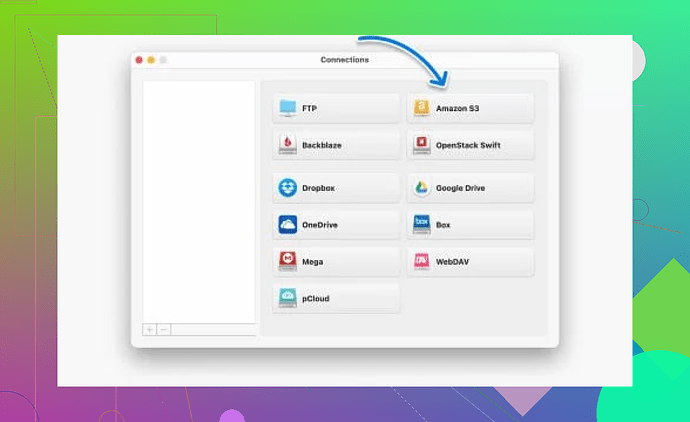Pick the OneDrive label text

coord(319,225)
